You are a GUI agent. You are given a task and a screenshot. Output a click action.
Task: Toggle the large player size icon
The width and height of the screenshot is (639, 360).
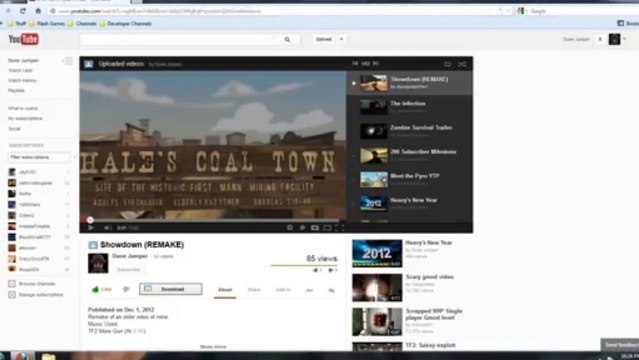click(327, 227)
